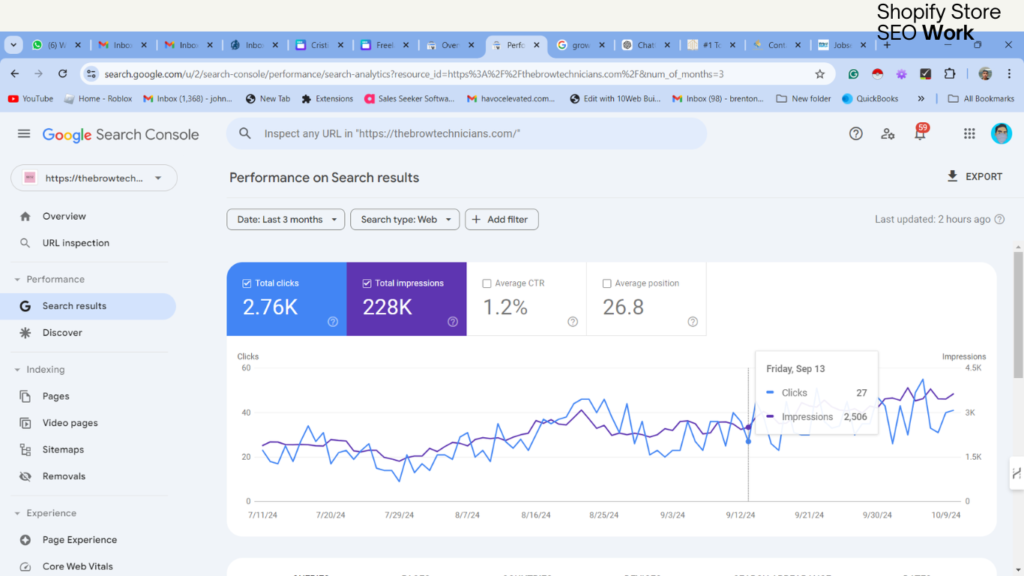The width and height of the screenshot is (1024, 576).
Task: Bookmark this page with the star icon
Action: click(820, 74)
